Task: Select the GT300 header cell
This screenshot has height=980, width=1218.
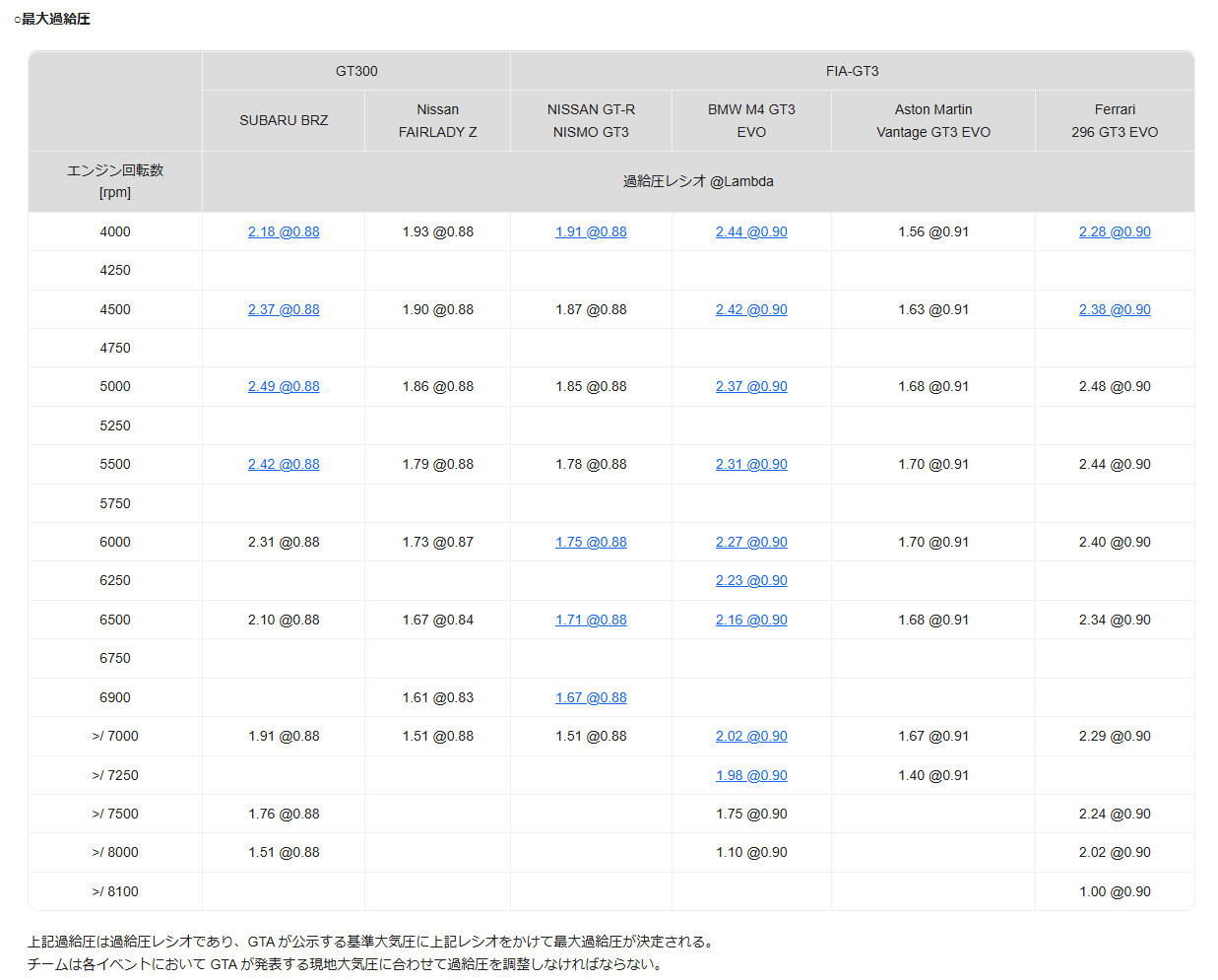Action: (356, 71)
